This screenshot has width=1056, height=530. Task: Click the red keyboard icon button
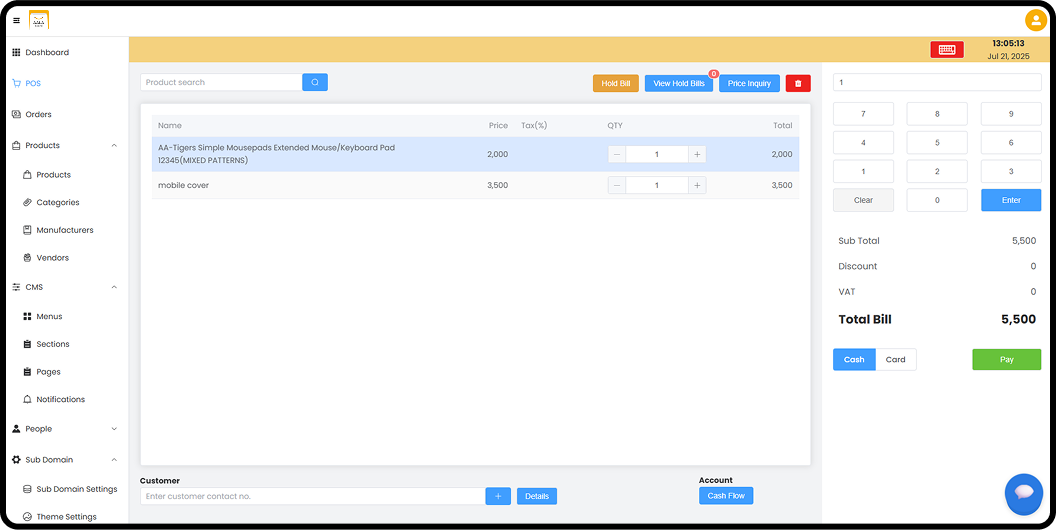946,50
